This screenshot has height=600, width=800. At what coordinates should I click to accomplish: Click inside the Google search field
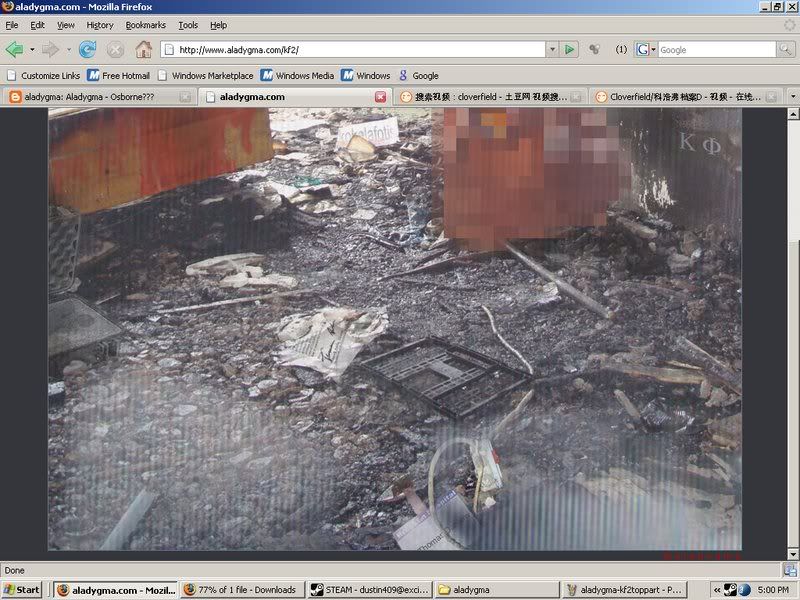point(712,49)
